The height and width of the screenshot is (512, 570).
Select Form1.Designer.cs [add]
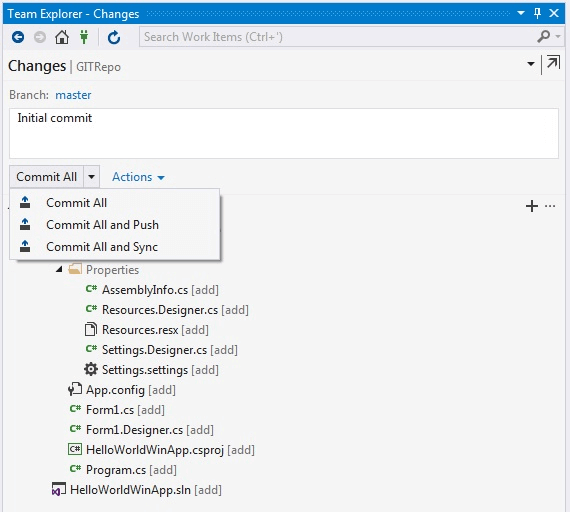(150, 430)
